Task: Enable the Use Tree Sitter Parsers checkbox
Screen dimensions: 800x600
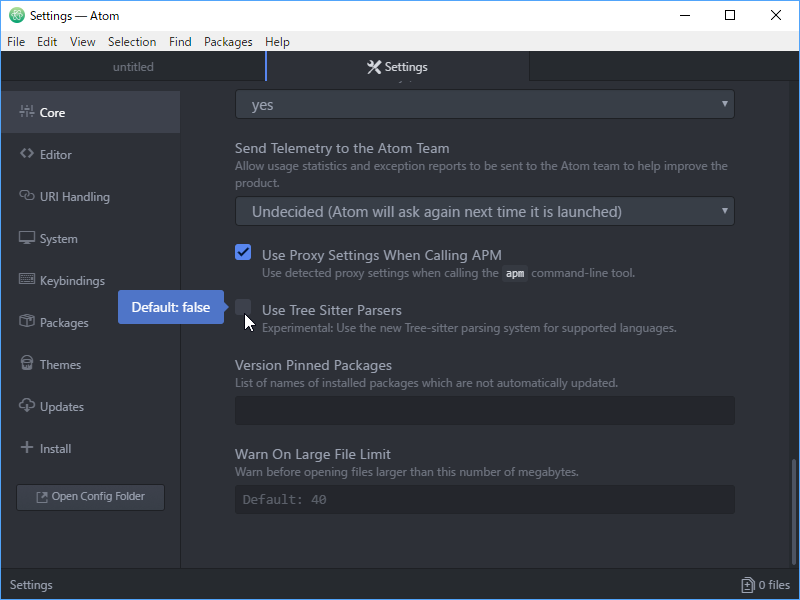Action: (x=243, y=307)
